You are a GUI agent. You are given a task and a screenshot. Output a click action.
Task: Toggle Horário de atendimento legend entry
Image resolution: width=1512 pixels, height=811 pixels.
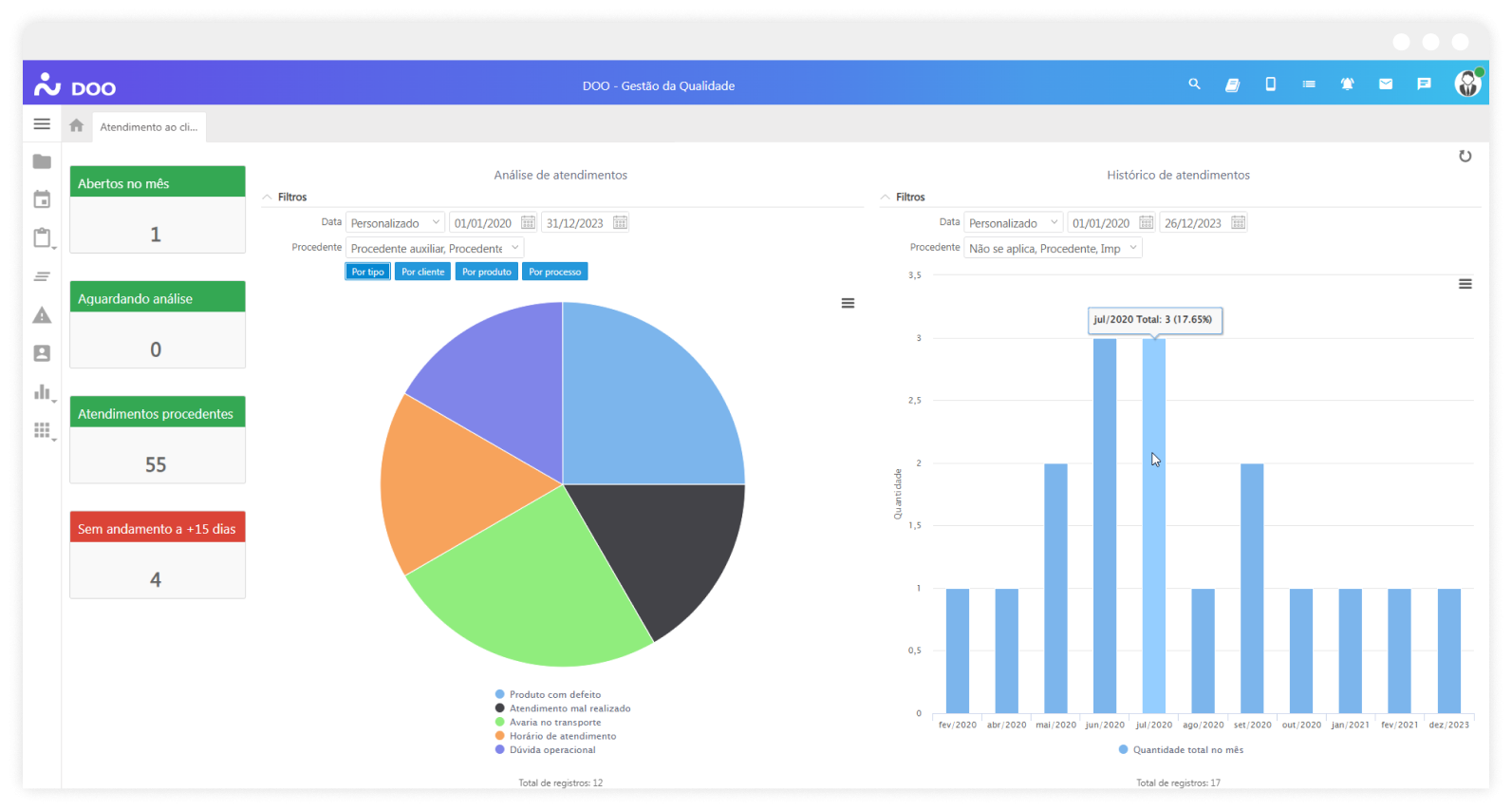pos(555,736)
